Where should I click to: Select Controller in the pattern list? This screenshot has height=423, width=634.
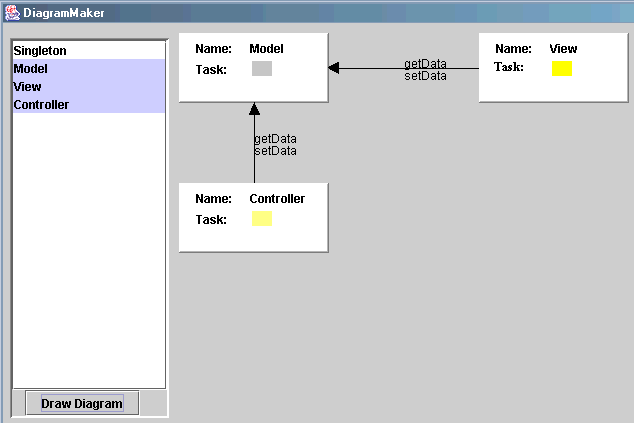41,105
